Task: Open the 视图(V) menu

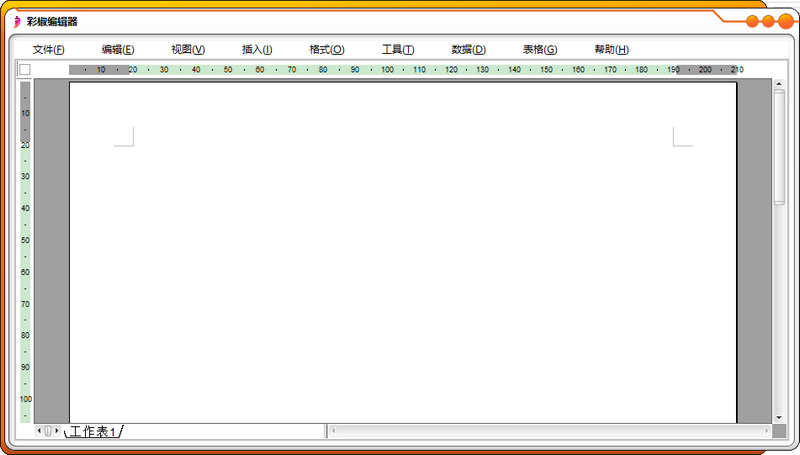Action: (x=188, y=49)
